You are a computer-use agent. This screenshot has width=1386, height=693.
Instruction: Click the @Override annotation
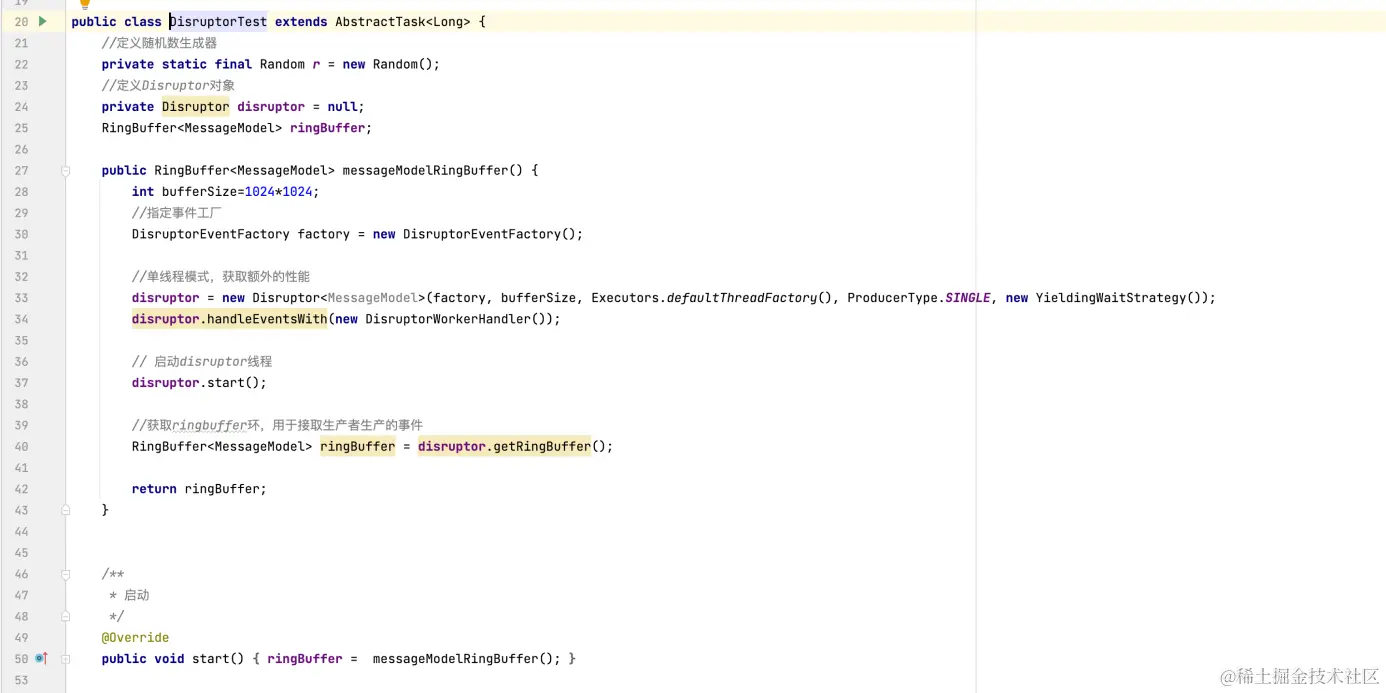pos(135,638)
